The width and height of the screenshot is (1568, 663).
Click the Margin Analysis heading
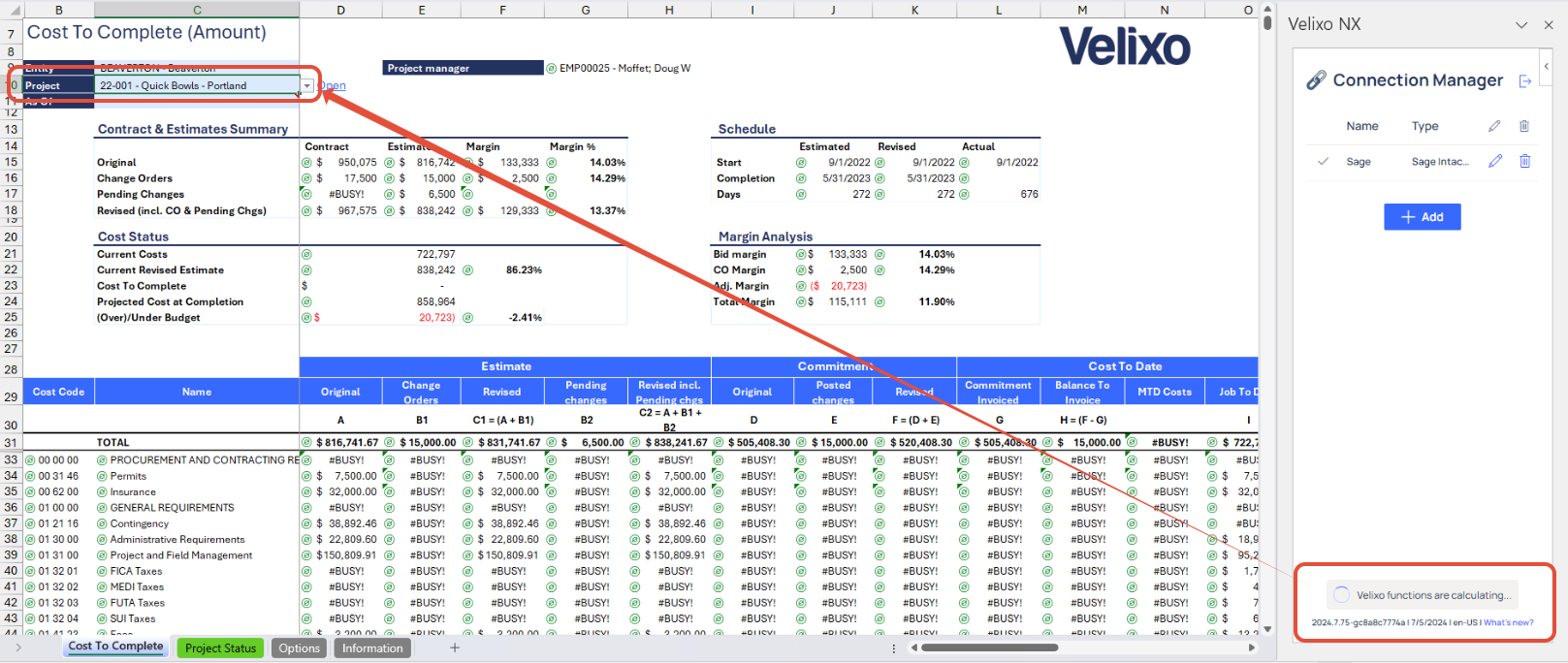click(x=765, y=237)
